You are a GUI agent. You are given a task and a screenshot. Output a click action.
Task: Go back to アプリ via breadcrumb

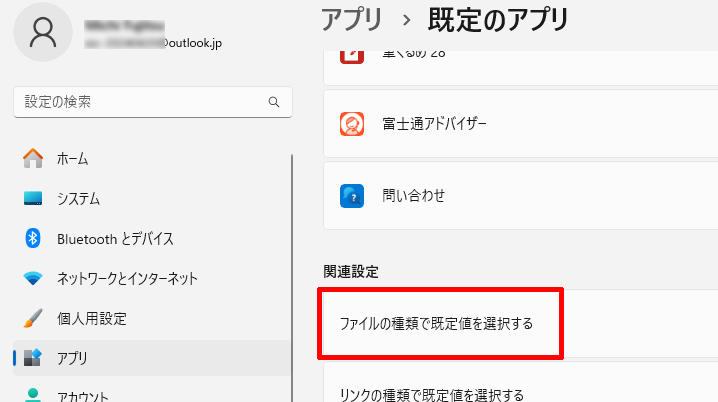point(352,20)
